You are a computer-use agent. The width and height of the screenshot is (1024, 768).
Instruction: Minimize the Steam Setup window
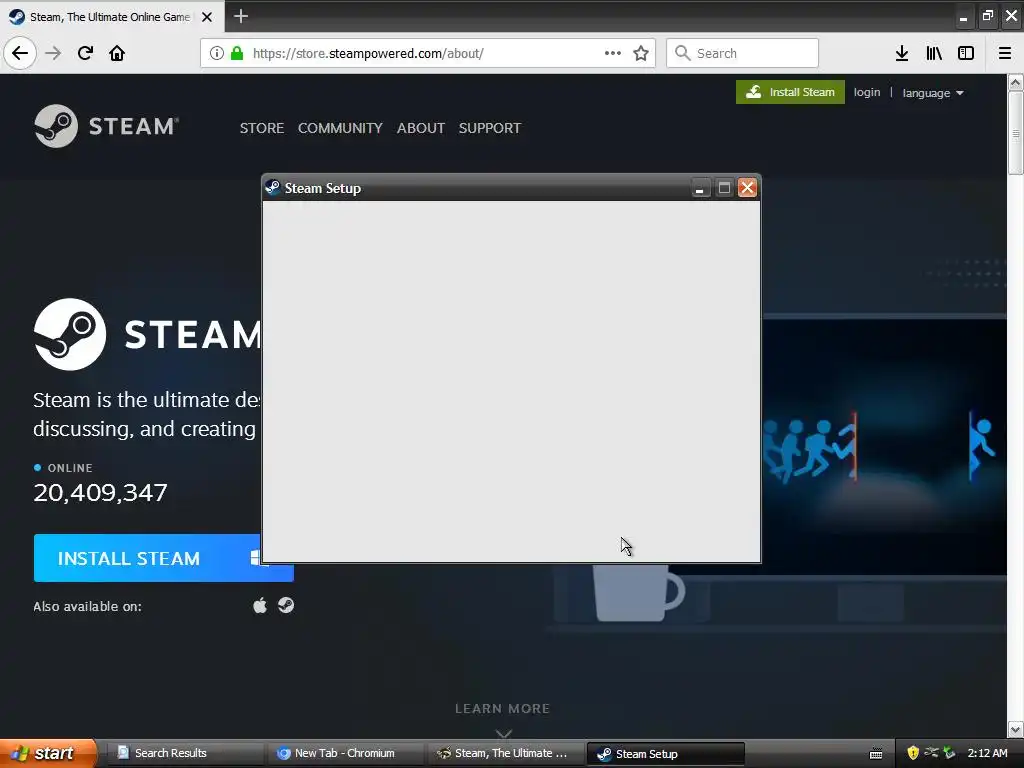click(699, 188)
